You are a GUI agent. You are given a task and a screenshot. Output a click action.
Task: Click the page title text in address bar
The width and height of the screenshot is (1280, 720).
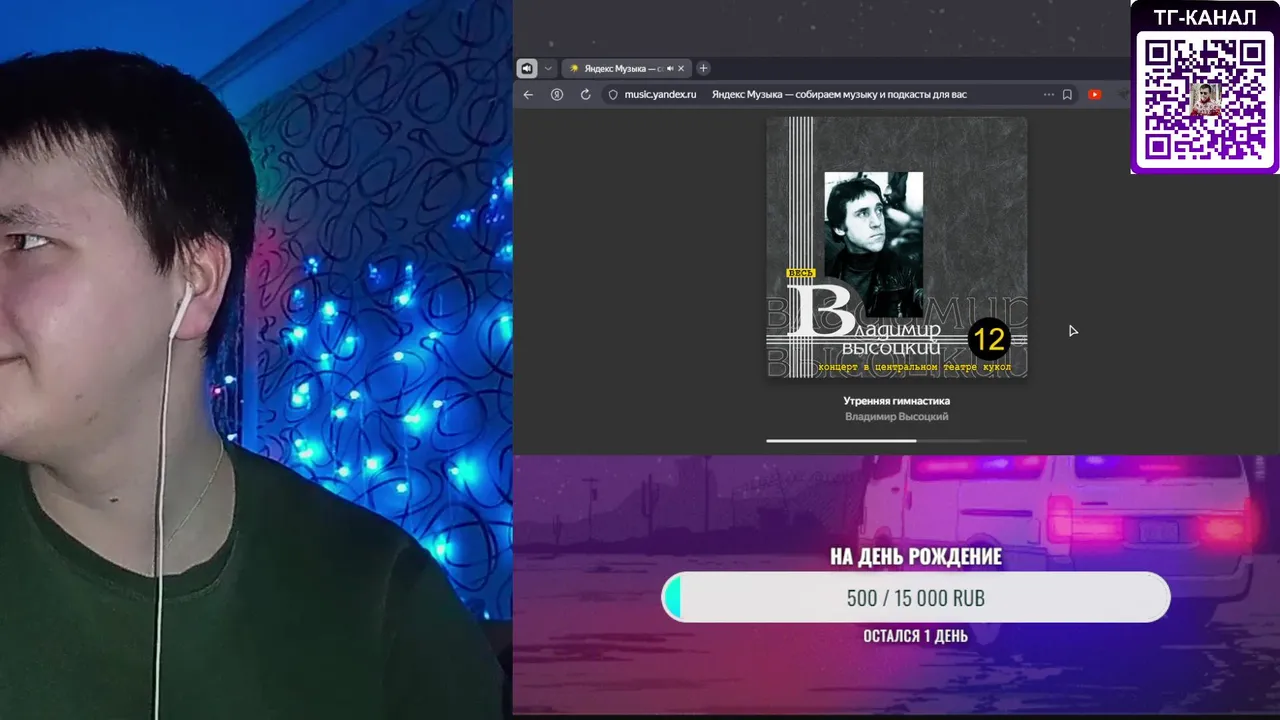coord(839,94)
